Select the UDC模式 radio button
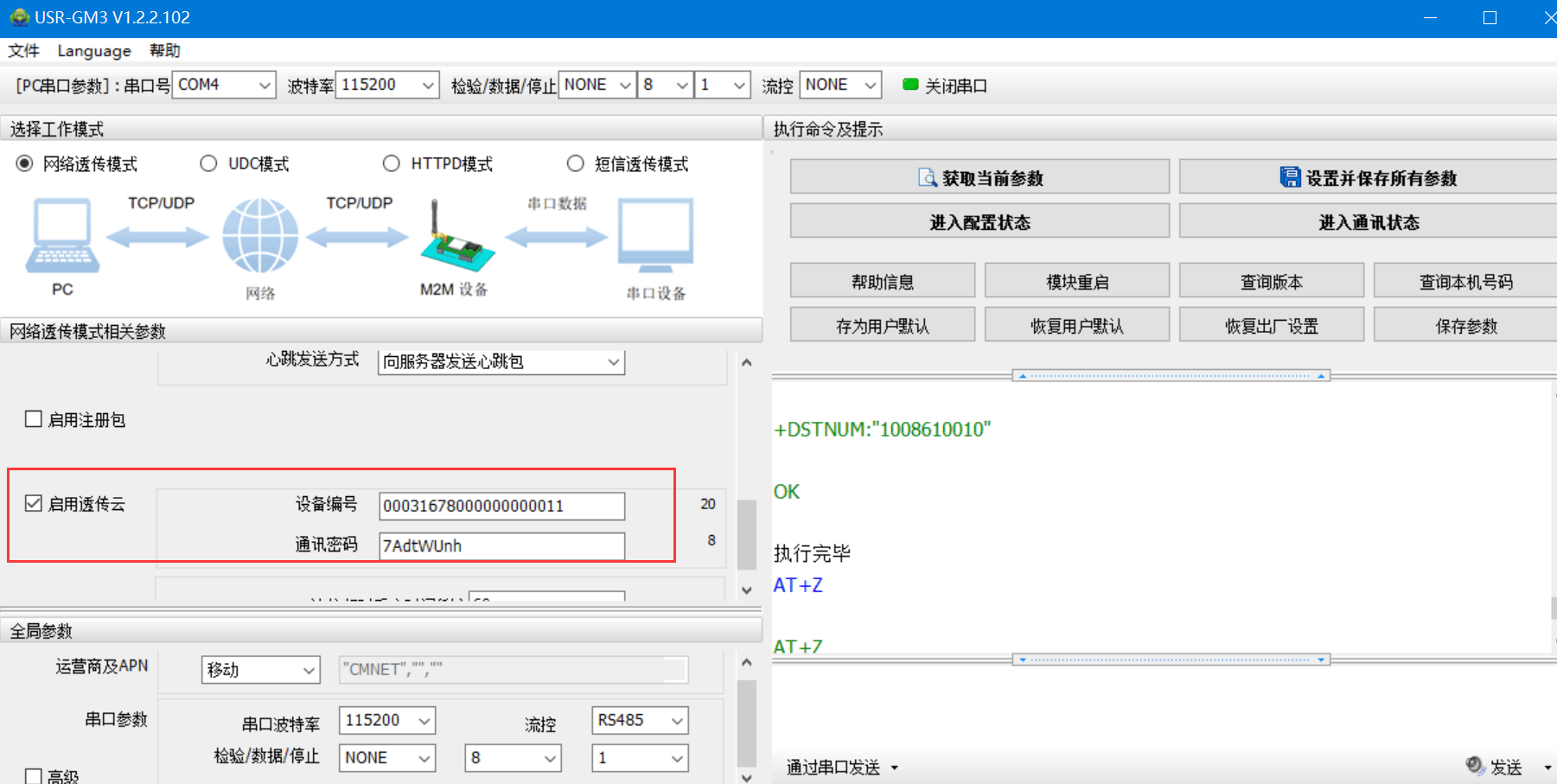The image size is (1557, 784). (x=208, y=163)
